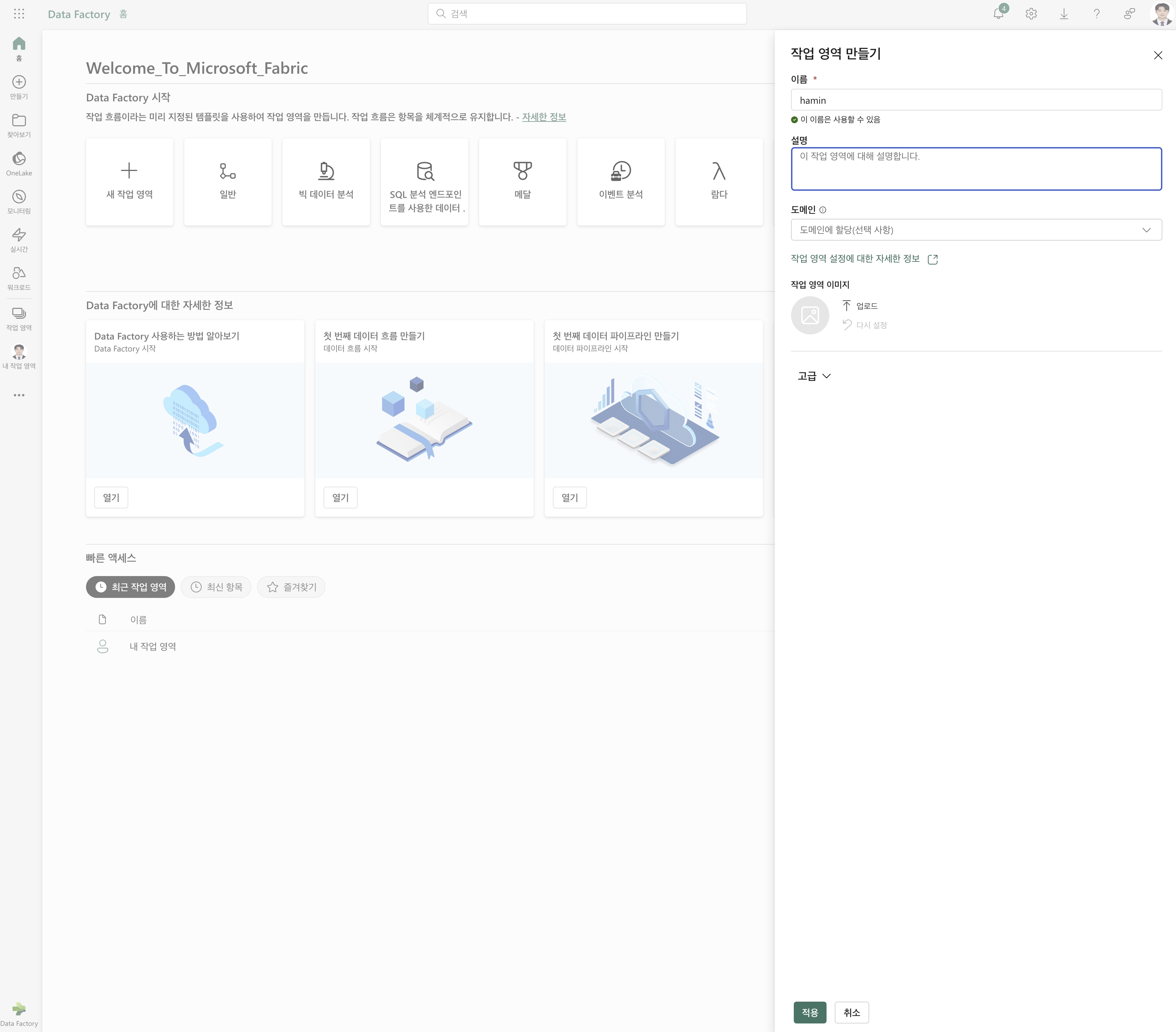The image size is (1176, 1032).
Task: Click the data flow book illustration thumbnail
Action: 425,420
